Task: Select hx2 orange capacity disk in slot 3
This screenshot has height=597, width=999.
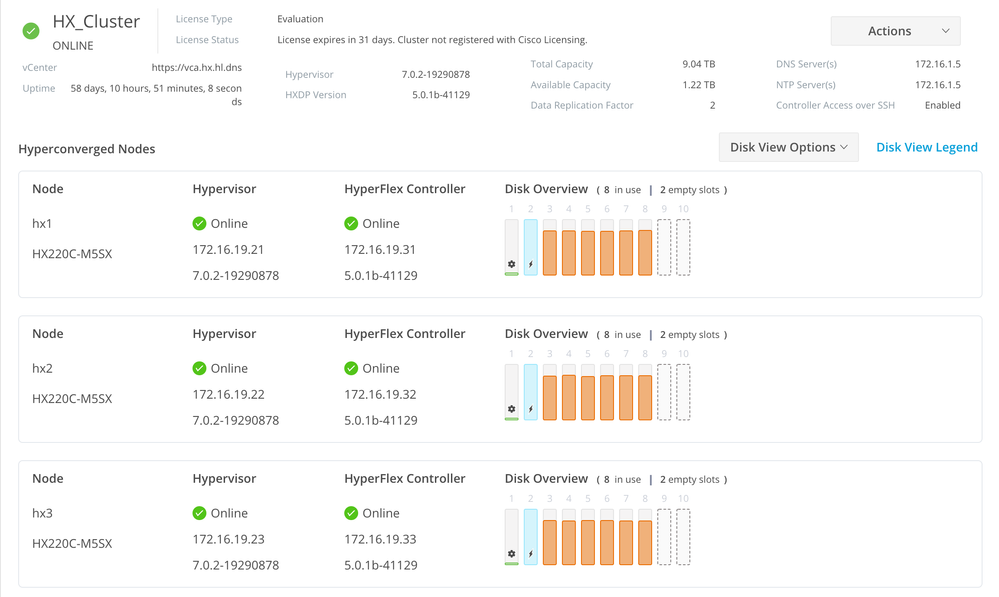Action: (550, 392)
